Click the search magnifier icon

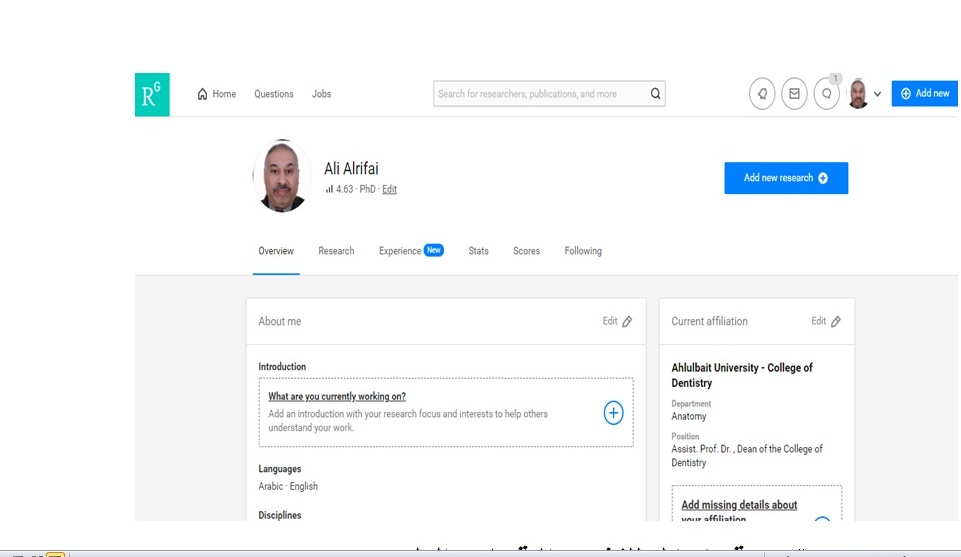655,94
